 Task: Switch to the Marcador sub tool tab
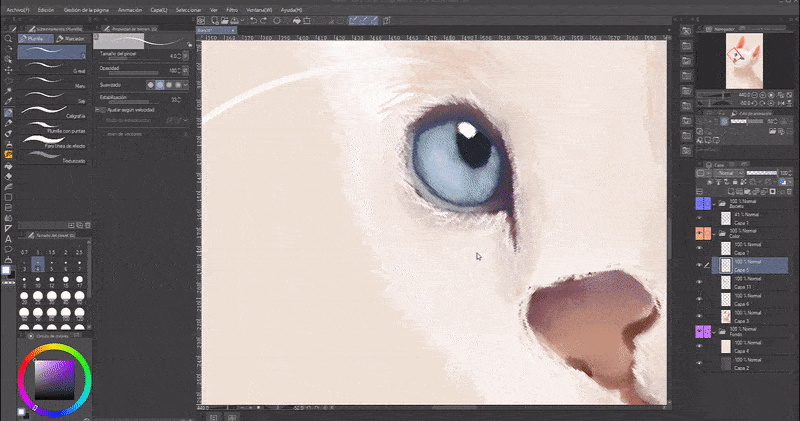pyautogui.click(x=71, y=39)
